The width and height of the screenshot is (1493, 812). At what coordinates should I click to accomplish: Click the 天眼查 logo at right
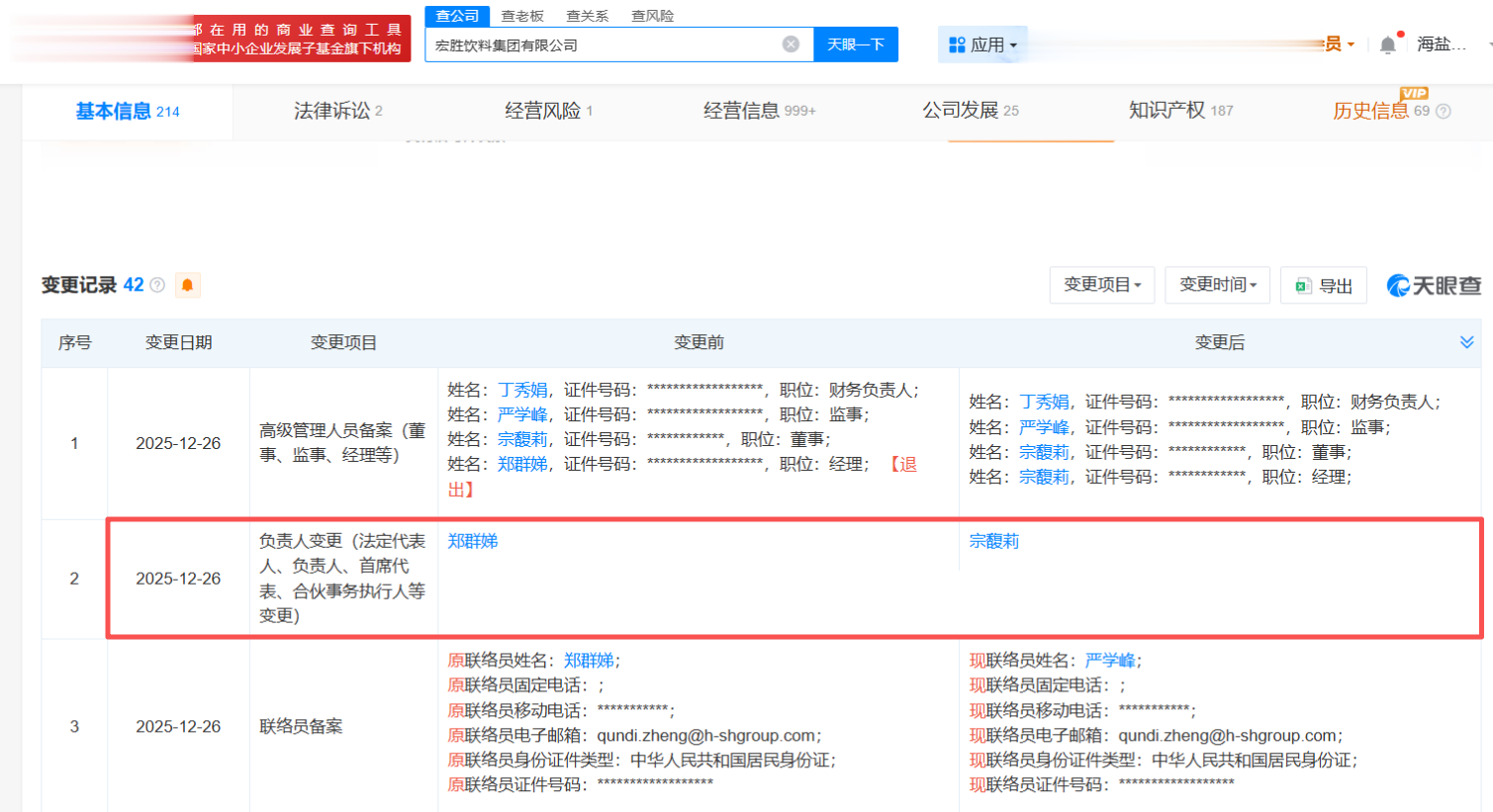pos(1434,285)
